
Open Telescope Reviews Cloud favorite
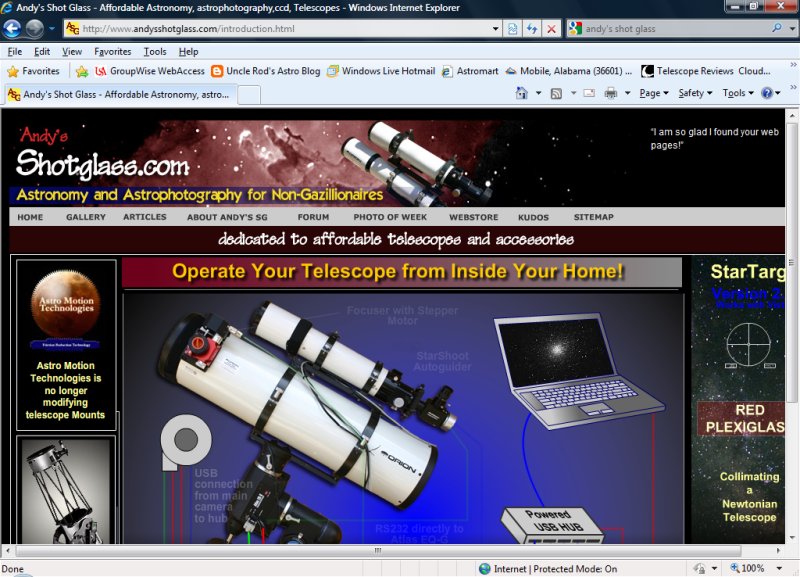[706, 71]
